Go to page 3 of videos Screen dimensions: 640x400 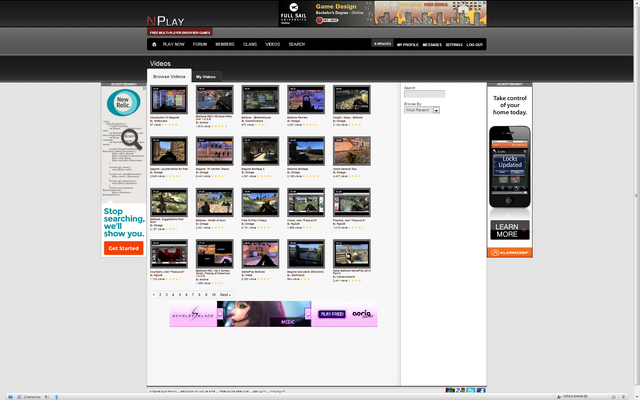(167, 295)
